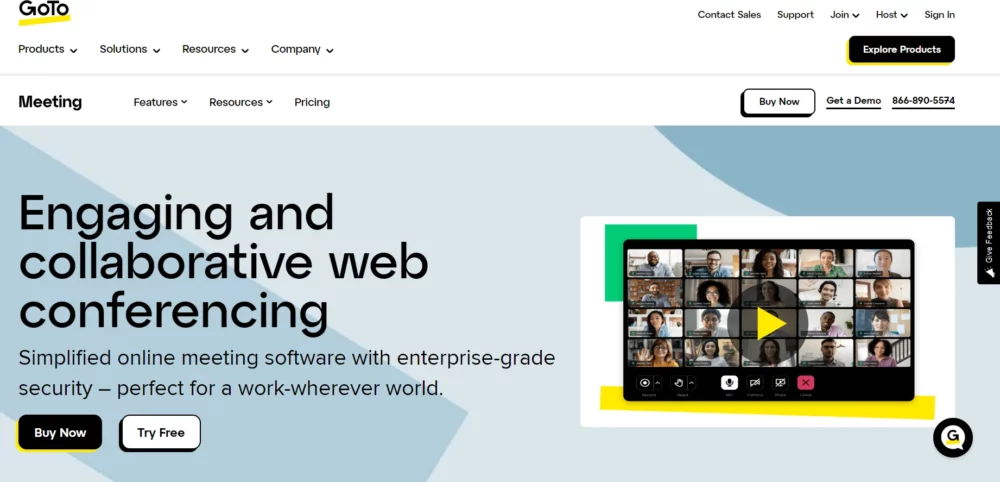This screenshot has height=482, width=1000.
Task: Click the Explore Products button
Action: [901, 50]
